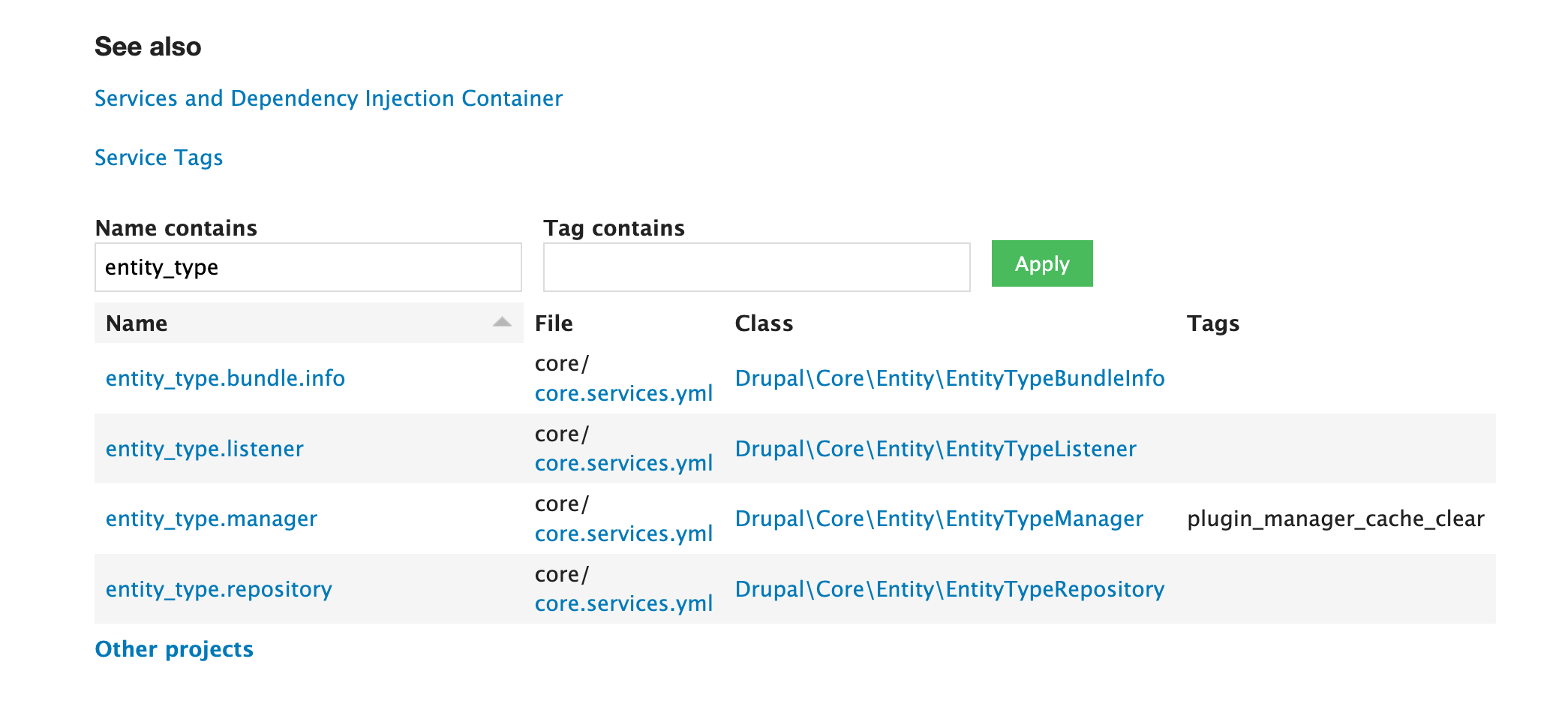Open core.services.yml in entity_type.manager row
Image resolution: width=1568 pixels, height=716 pixels.
pos(623,534)
